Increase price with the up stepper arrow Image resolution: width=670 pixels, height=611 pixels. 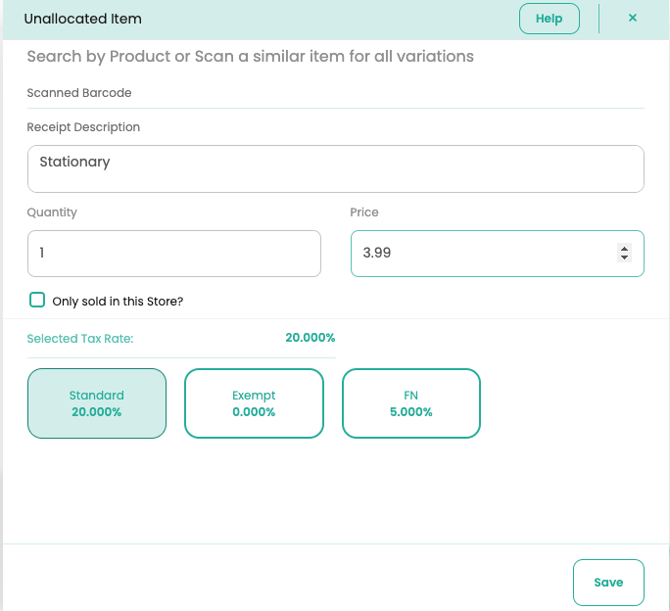click(x=625, y=248)
